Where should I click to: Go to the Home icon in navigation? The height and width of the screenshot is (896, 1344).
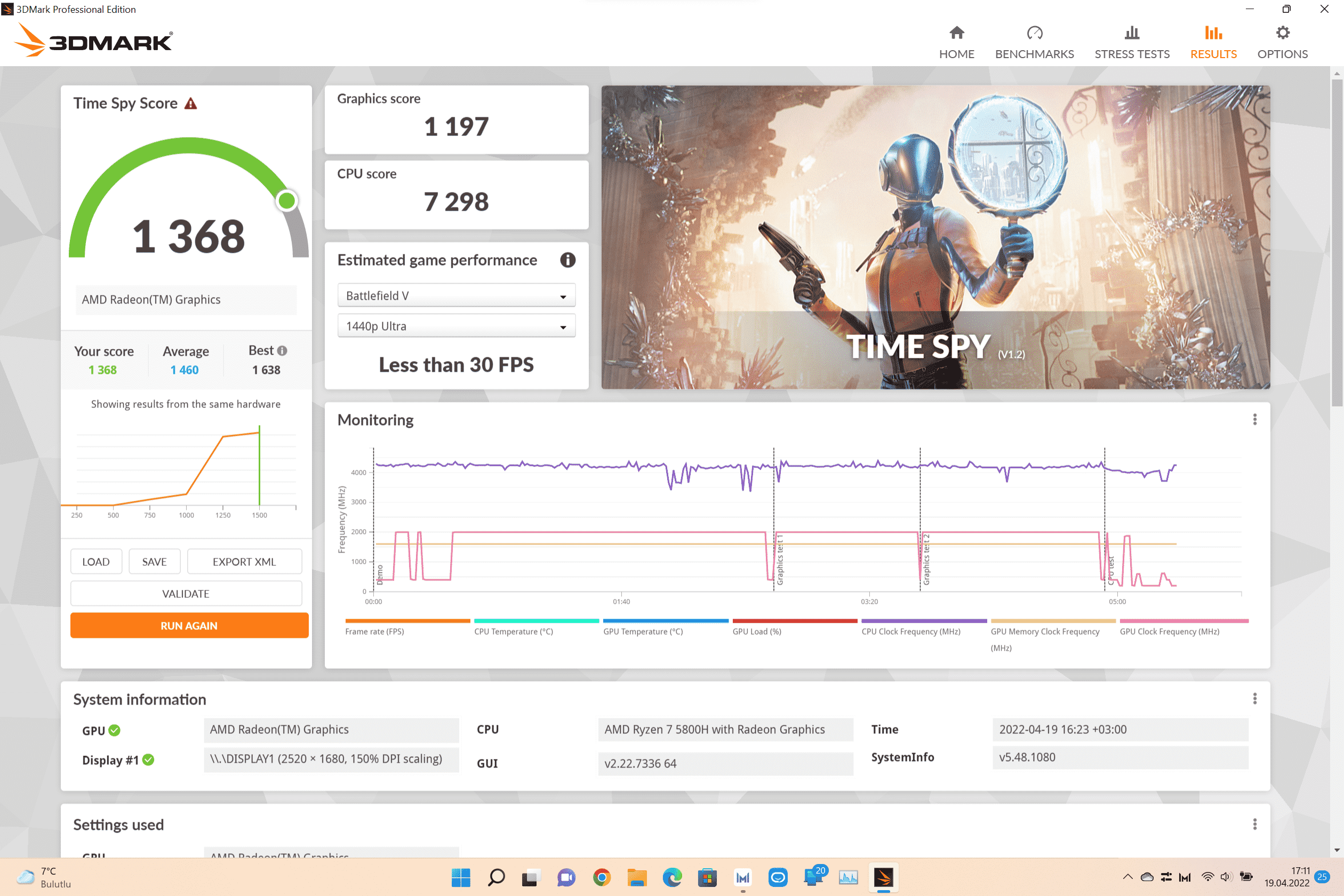[957, 33]
